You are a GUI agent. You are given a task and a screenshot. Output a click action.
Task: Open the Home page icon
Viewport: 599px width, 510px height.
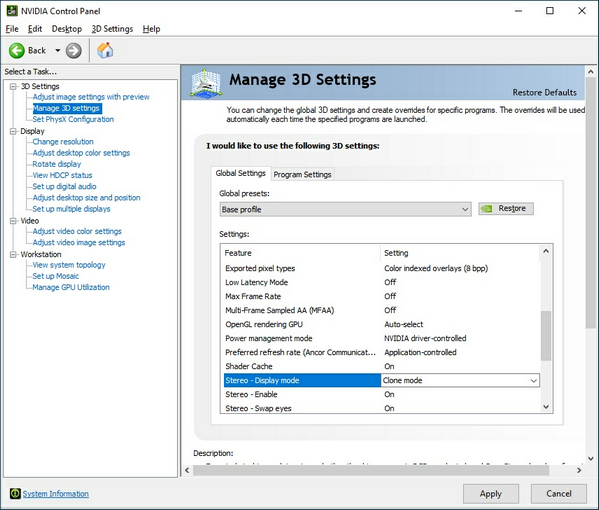coord(105,50)
